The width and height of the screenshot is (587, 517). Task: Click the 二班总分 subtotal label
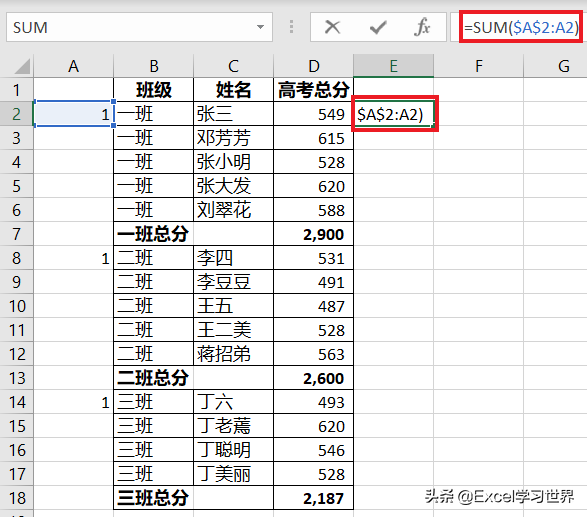153,378
